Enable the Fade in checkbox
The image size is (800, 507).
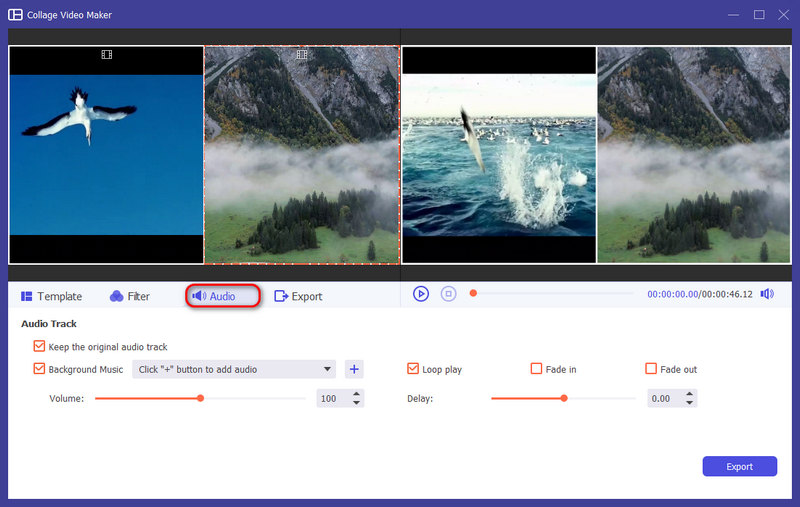pos(536,369)
